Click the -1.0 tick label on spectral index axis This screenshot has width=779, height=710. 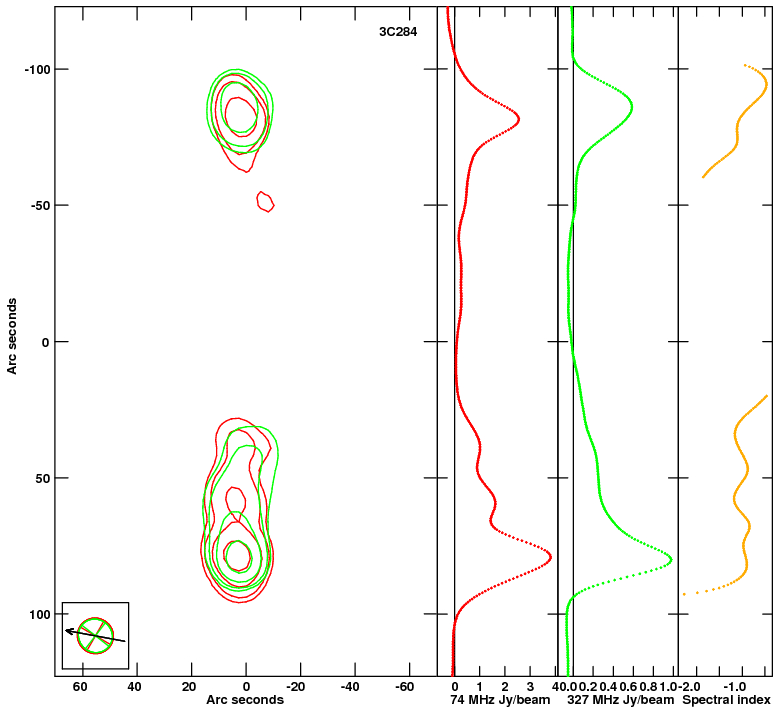734,687
